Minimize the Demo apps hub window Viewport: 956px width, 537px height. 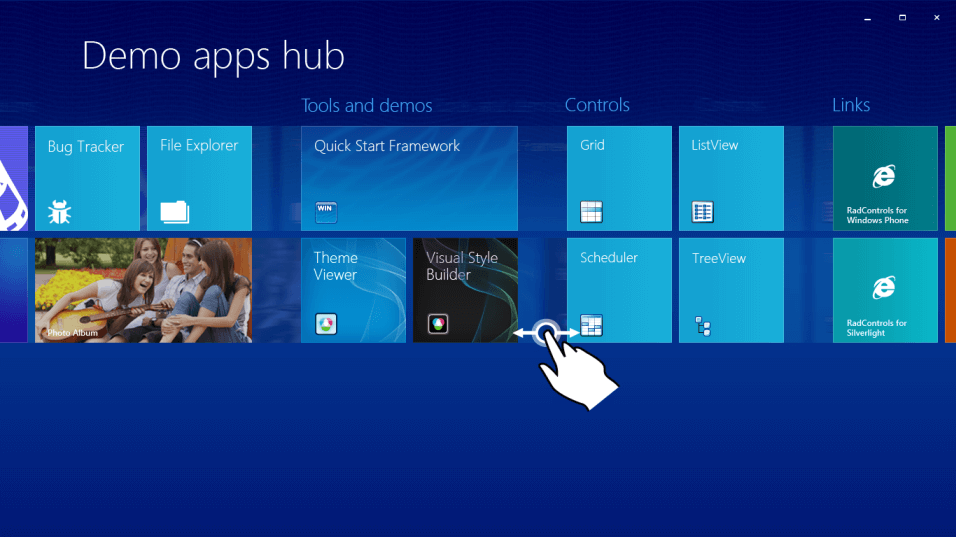click(x=868, y=18)
